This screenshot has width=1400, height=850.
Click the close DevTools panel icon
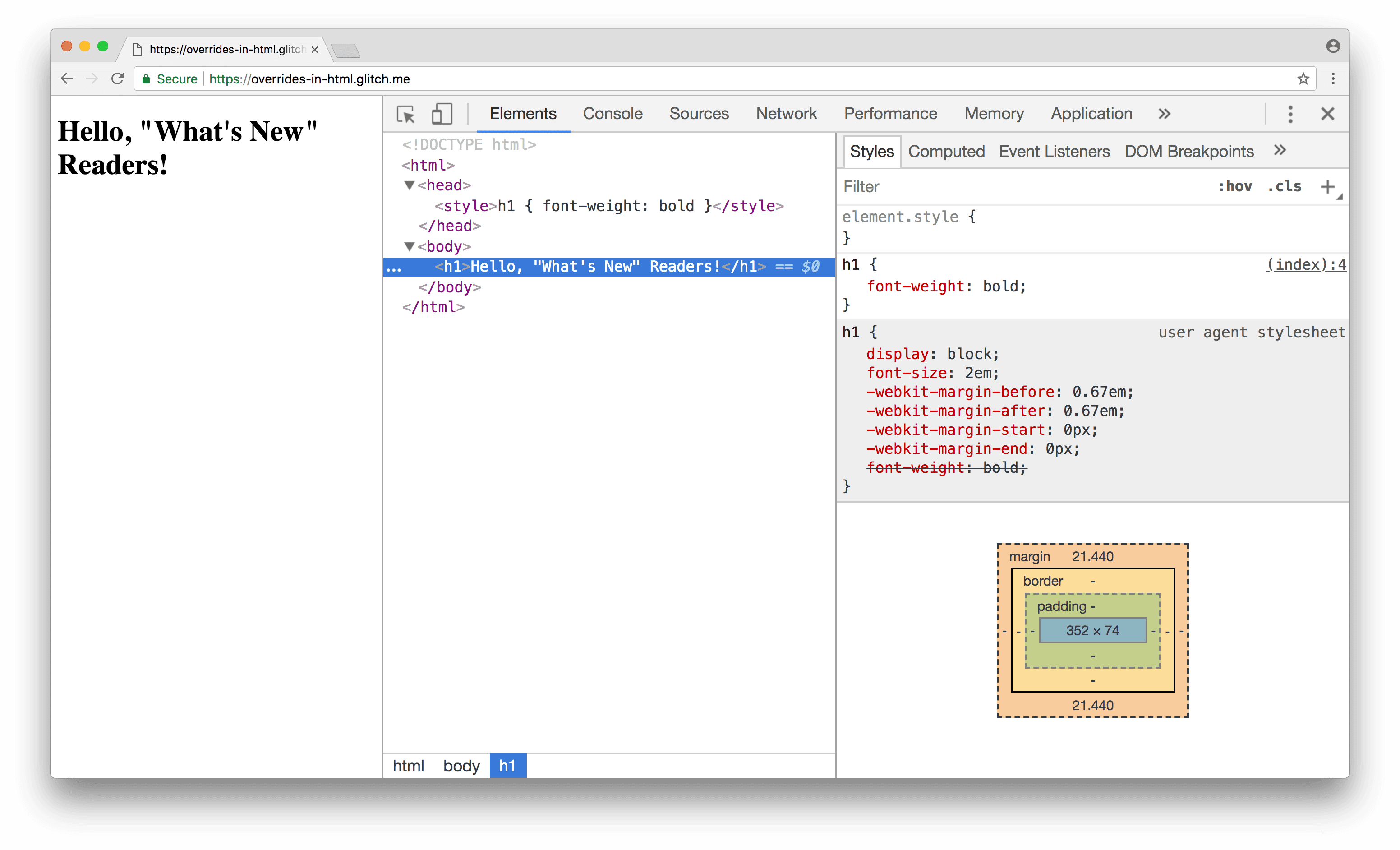tap(1325, 113)
